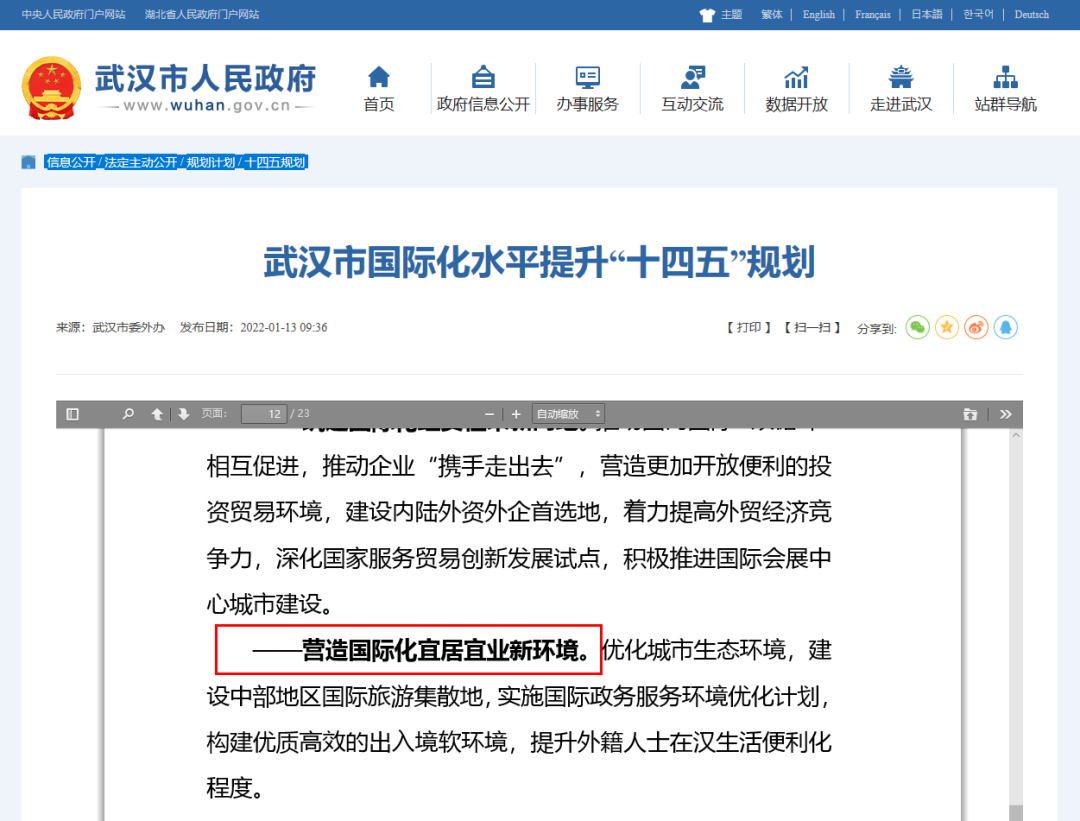Switch site language to Deutsch
Viewport: 1080px width, 821px height.
[1031, 14]
